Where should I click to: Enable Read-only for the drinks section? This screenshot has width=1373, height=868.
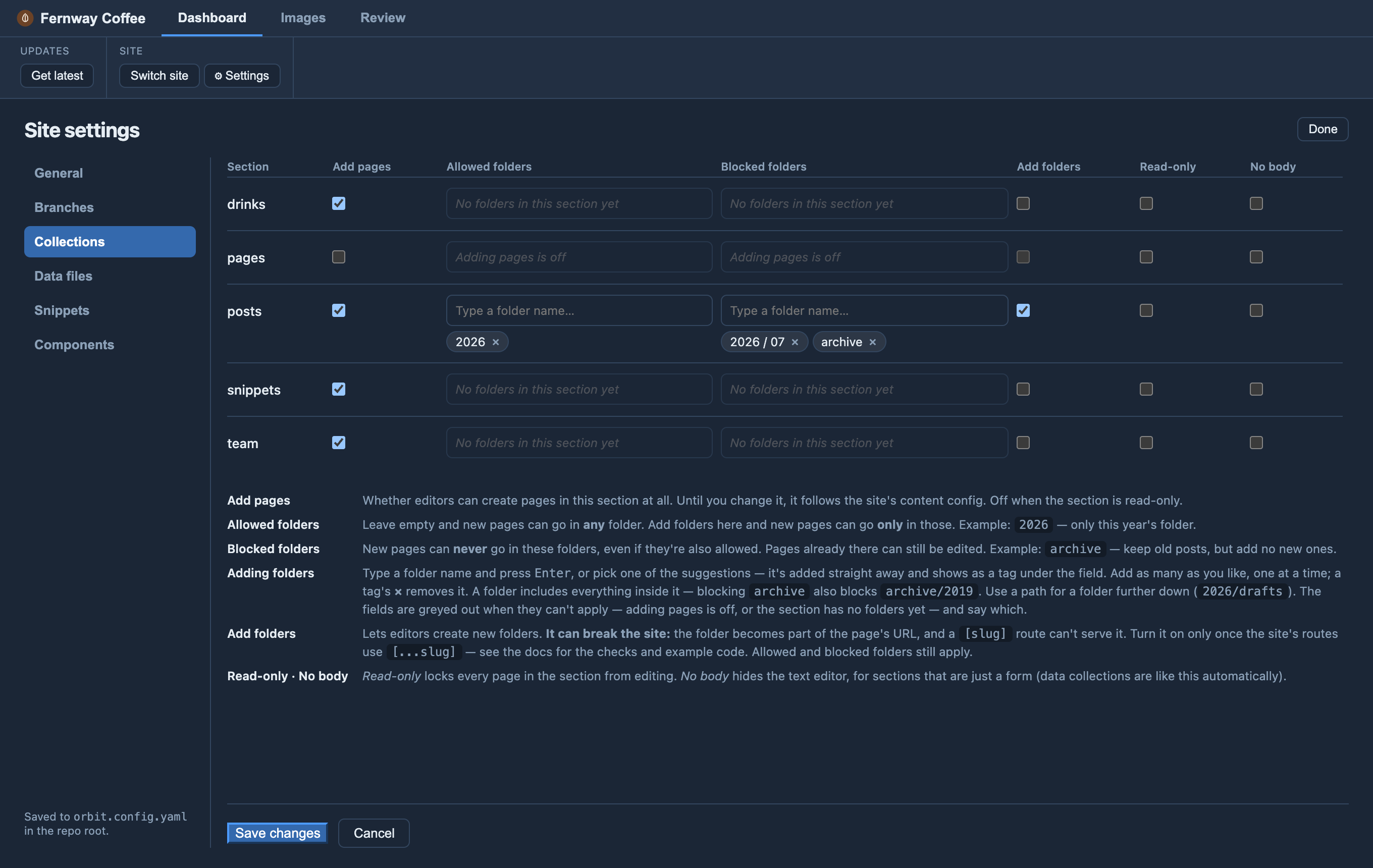(1146, 203)
